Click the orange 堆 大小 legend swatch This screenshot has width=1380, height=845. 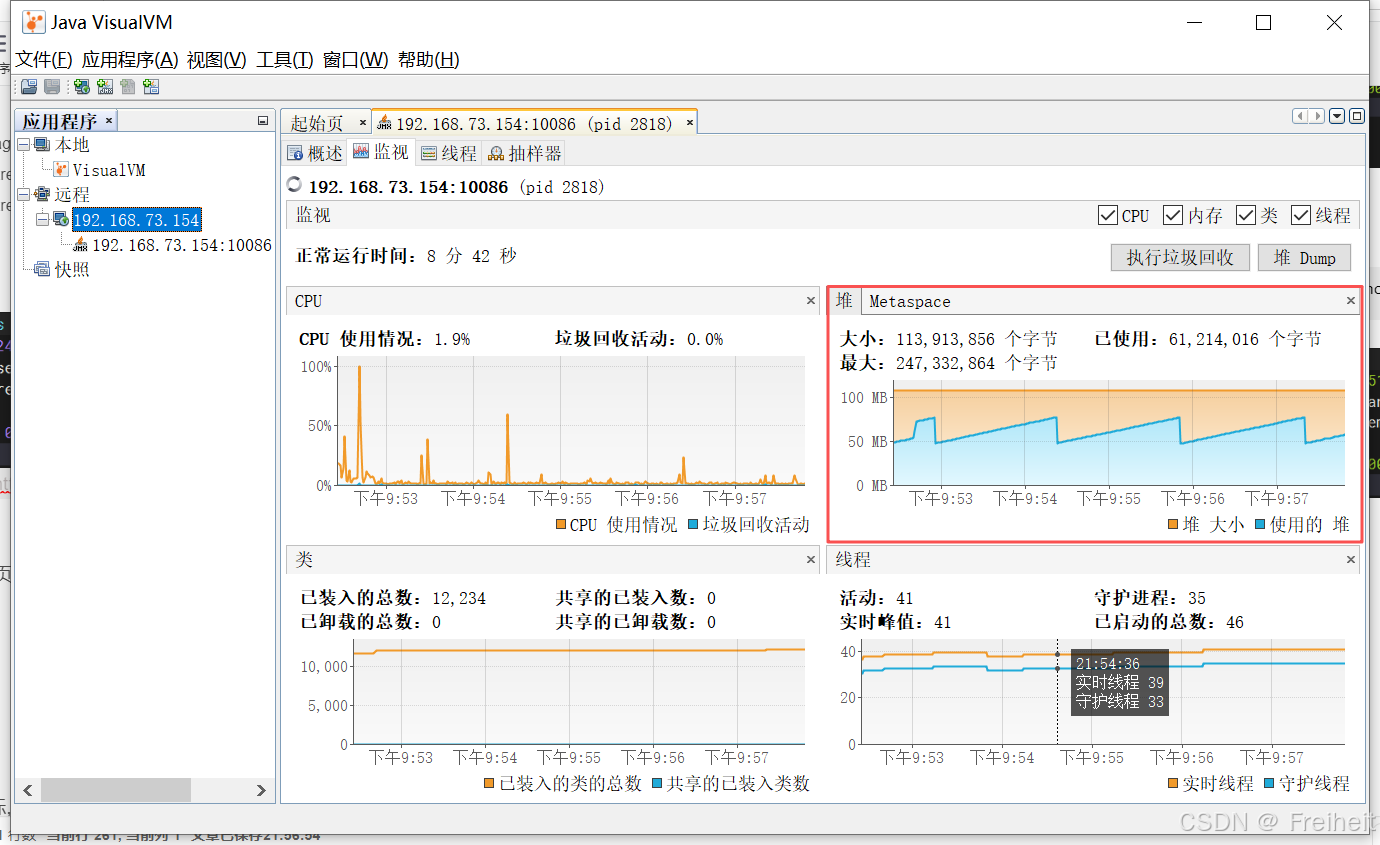pos(1172,524)
